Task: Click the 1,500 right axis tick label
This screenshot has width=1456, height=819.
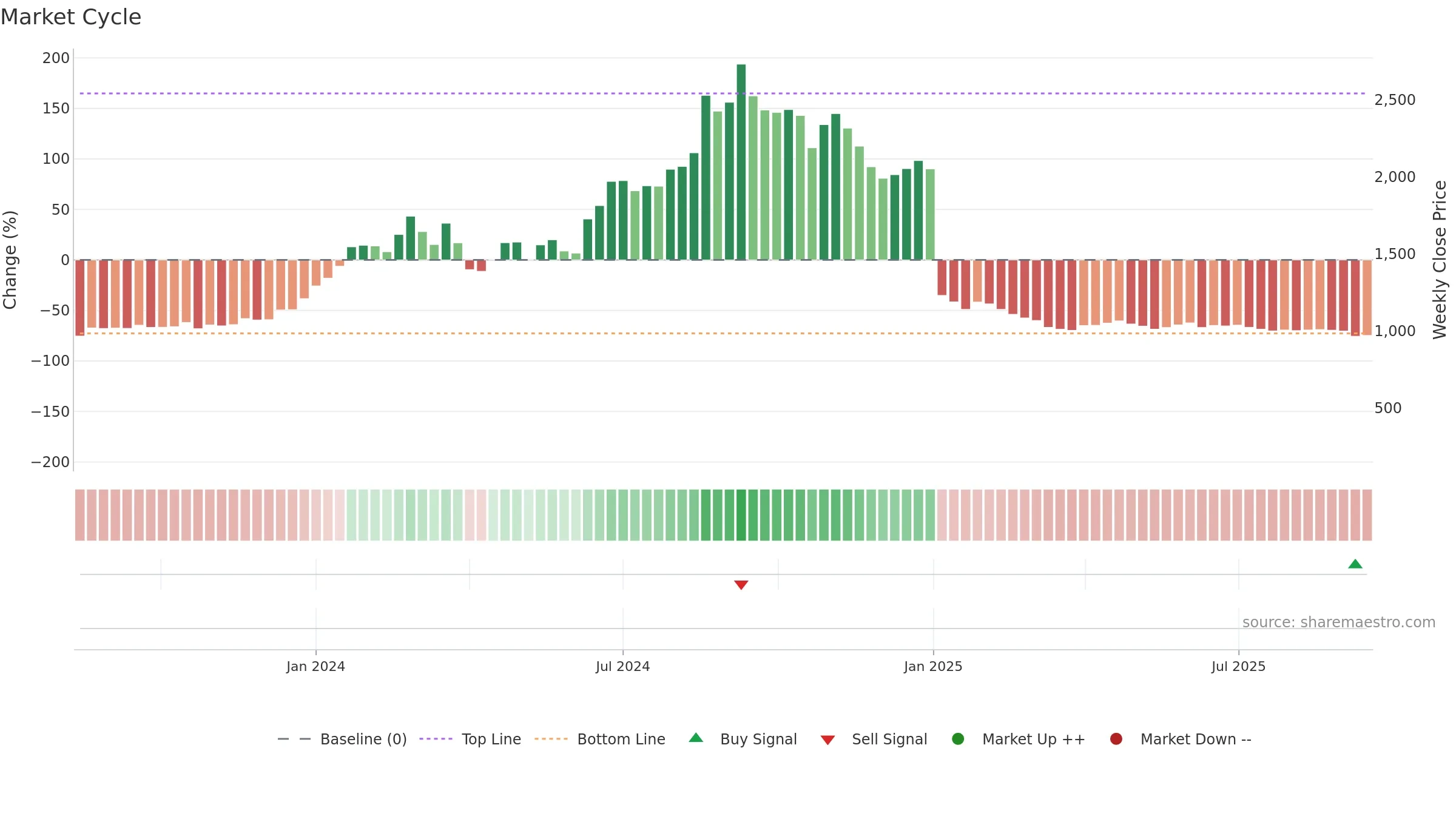Action: [x=1395, y=254]
